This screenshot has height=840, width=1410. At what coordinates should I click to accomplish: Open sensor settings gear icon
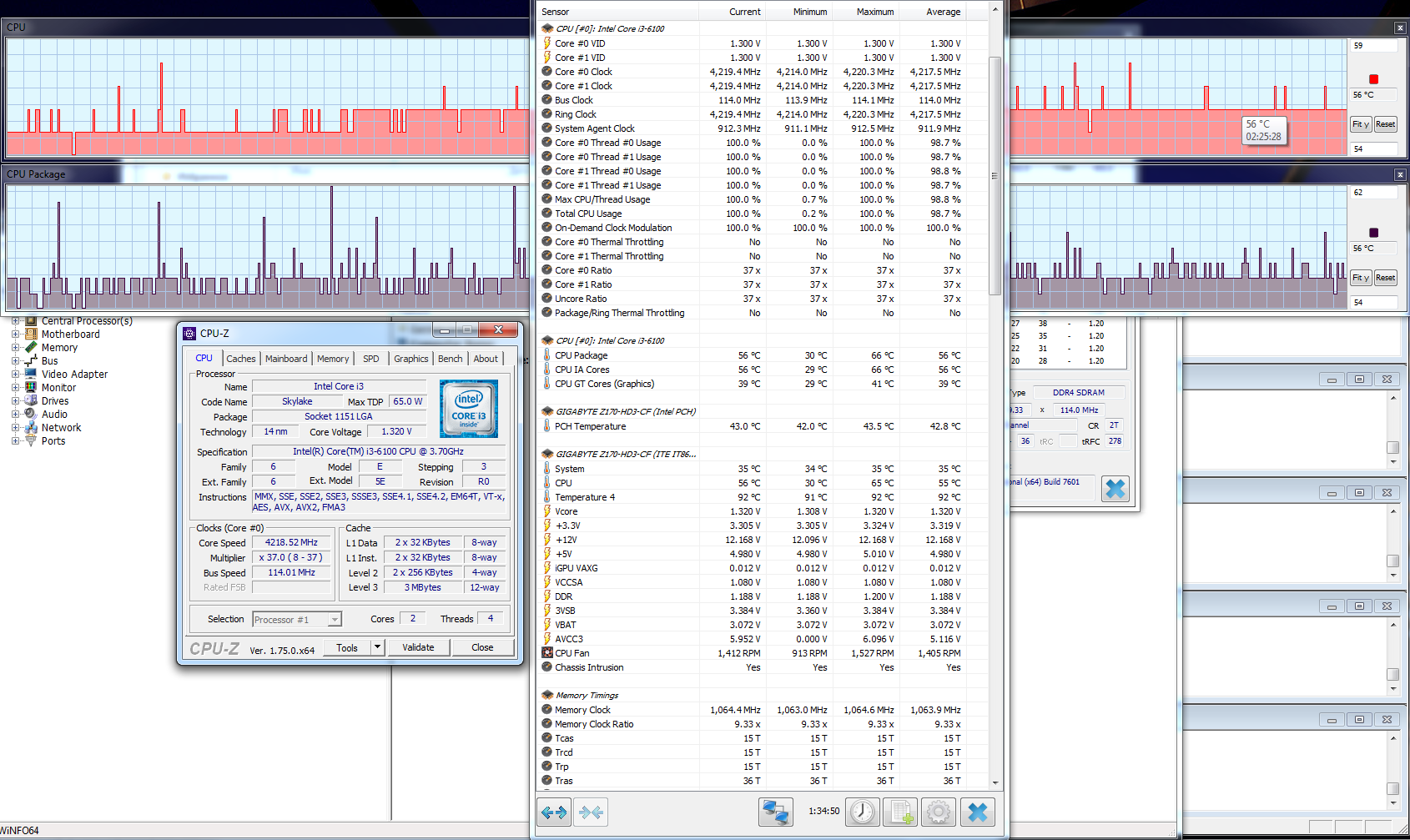point(939,812)
